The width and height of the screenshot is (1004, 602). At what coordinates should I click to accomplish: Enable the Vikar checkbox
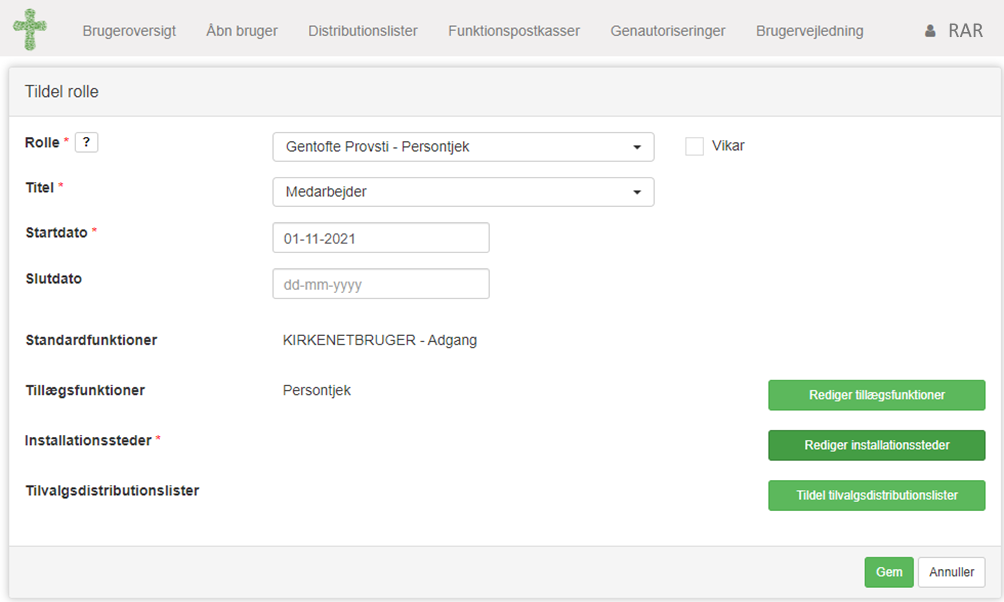[x=695, y=146]
